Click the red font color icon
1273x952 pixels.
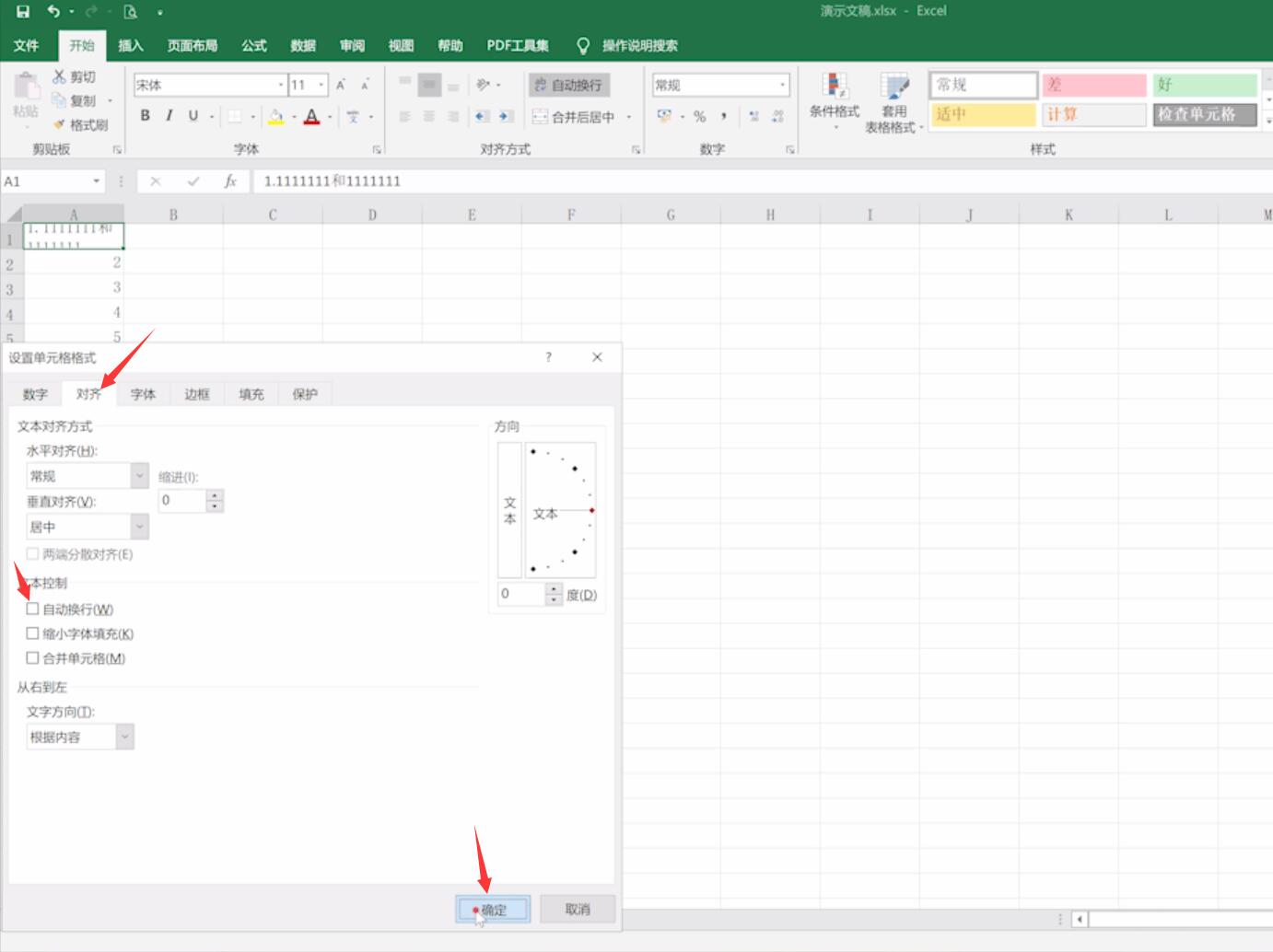tap(312, 116)
